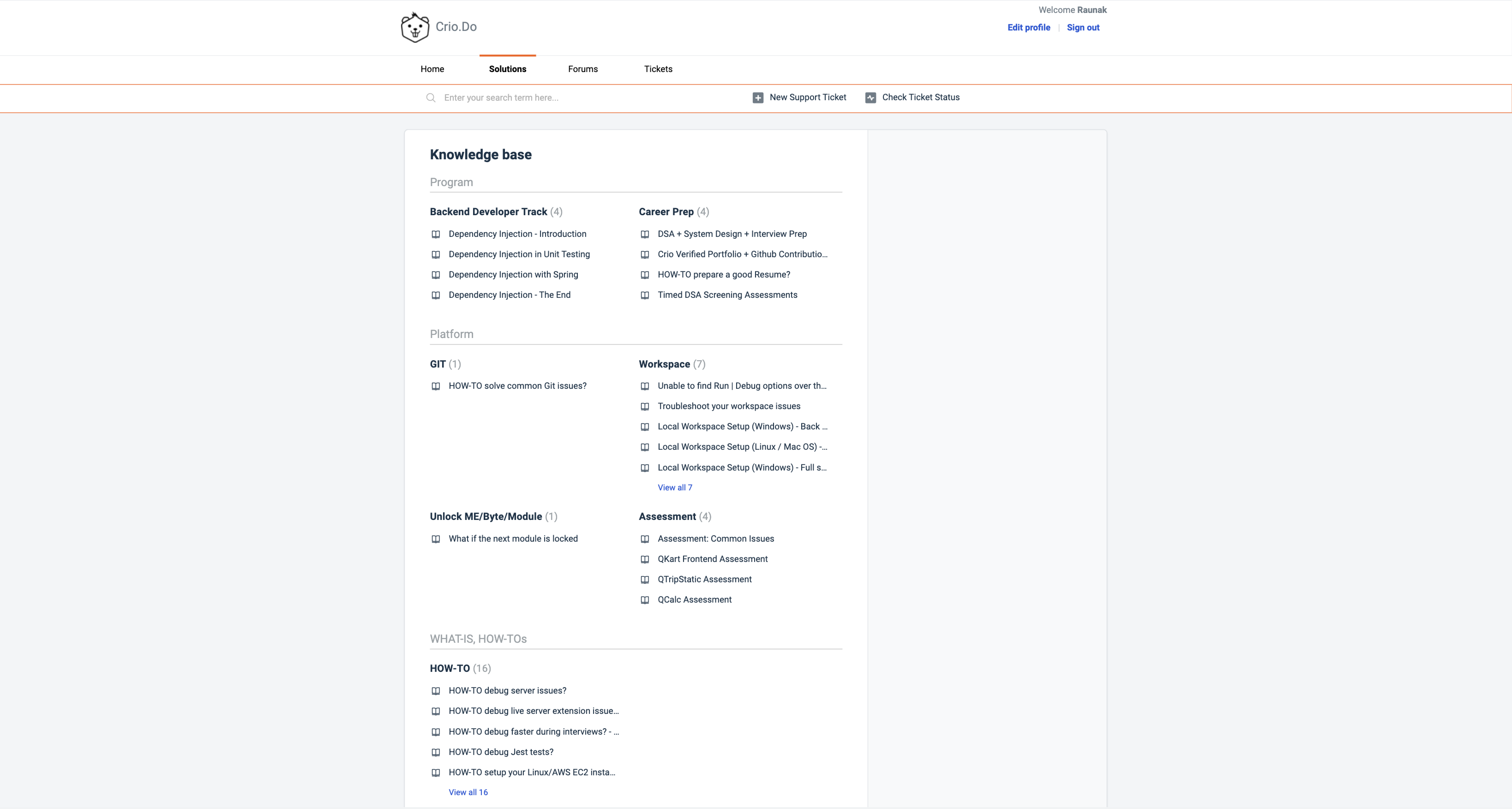1512x809 pixels.
Task: Open Local Workspace Setup (Windows) - Back article
Action: point(743,427)
